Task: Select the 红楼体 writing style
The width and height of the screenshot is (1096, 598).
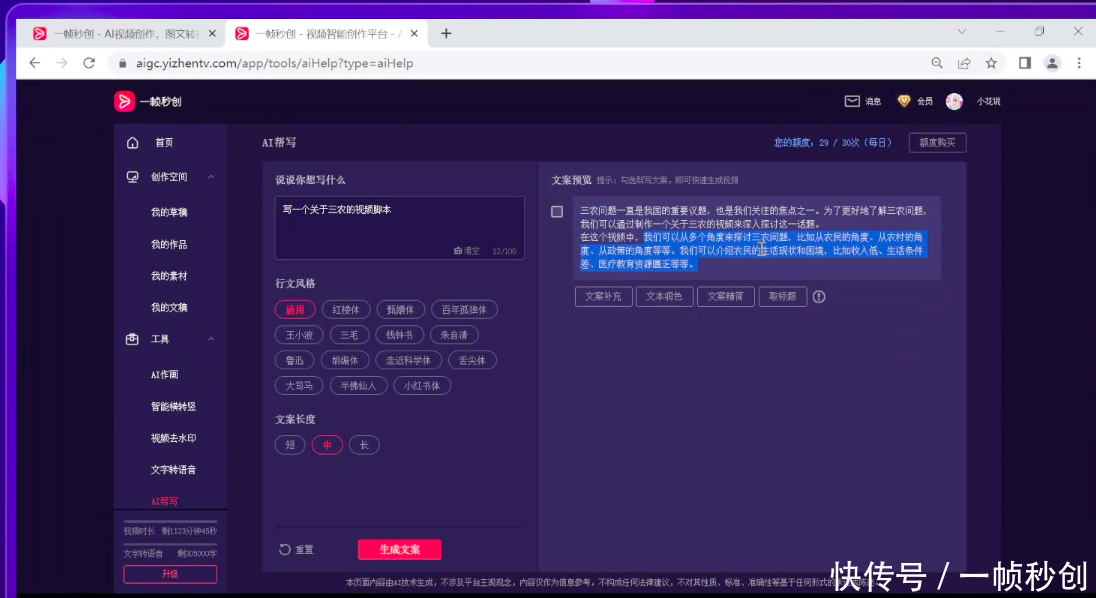Action: (346, 309)
